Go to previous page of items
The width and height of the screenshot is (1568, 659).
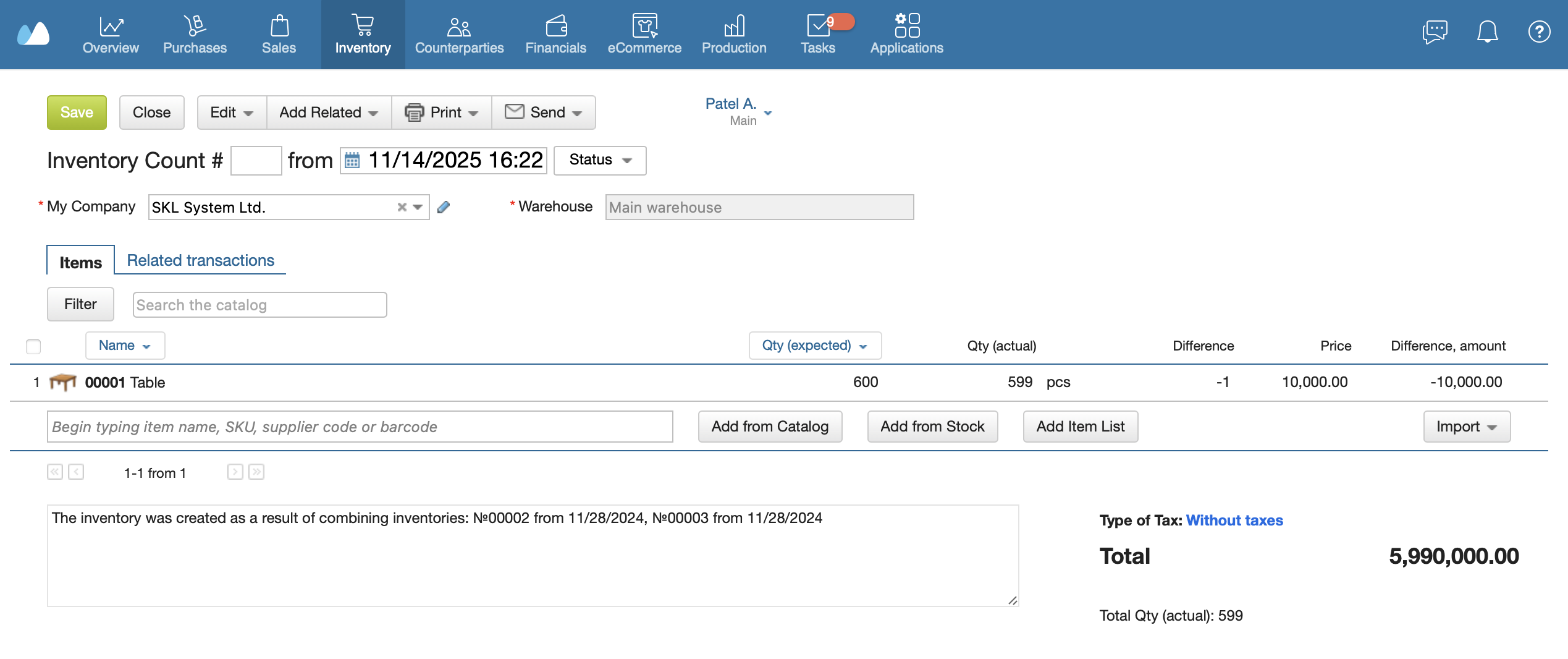click(76, 472)
